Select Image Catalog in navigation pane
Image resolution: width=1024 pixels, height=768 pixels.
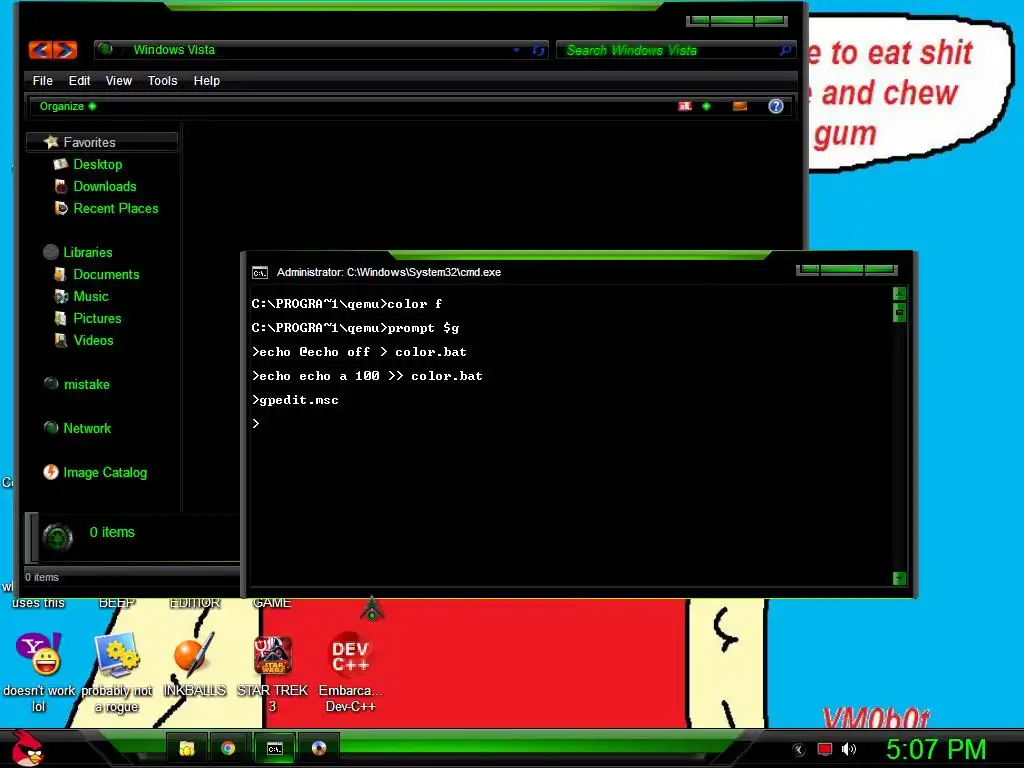pos(104,472)
